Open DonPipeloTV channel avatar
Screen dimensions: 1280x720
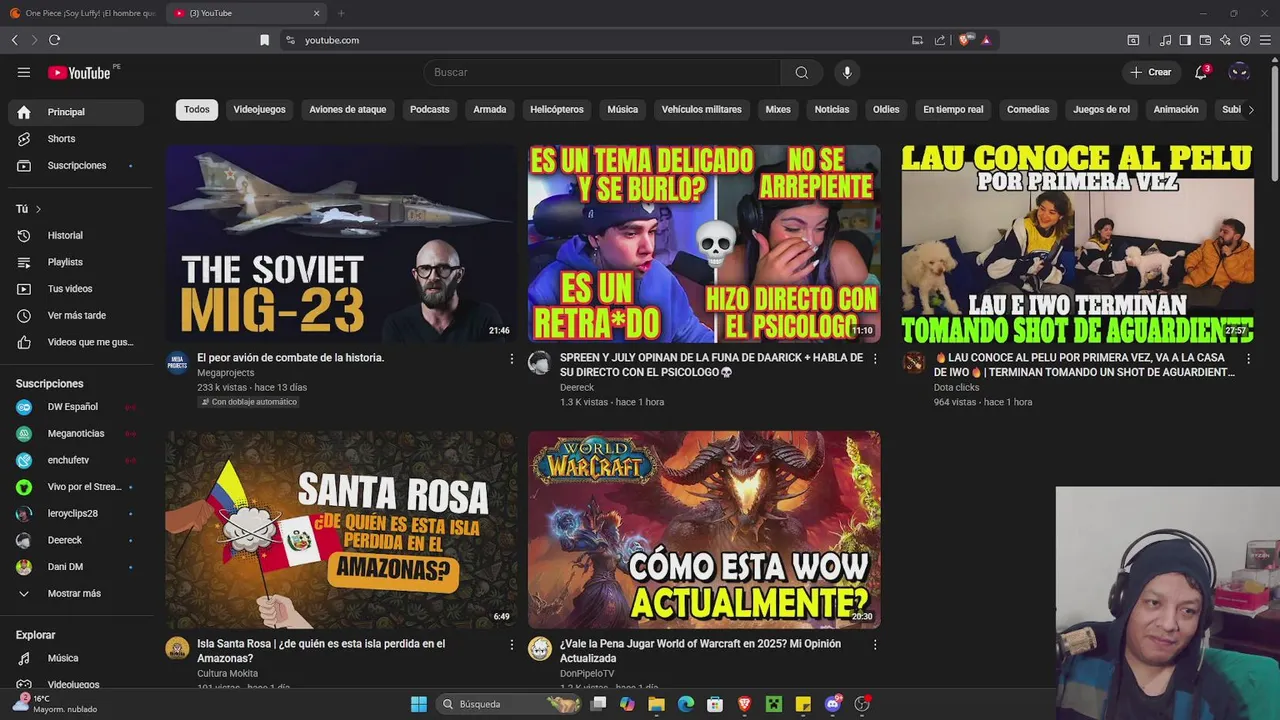tap(540, 648)
